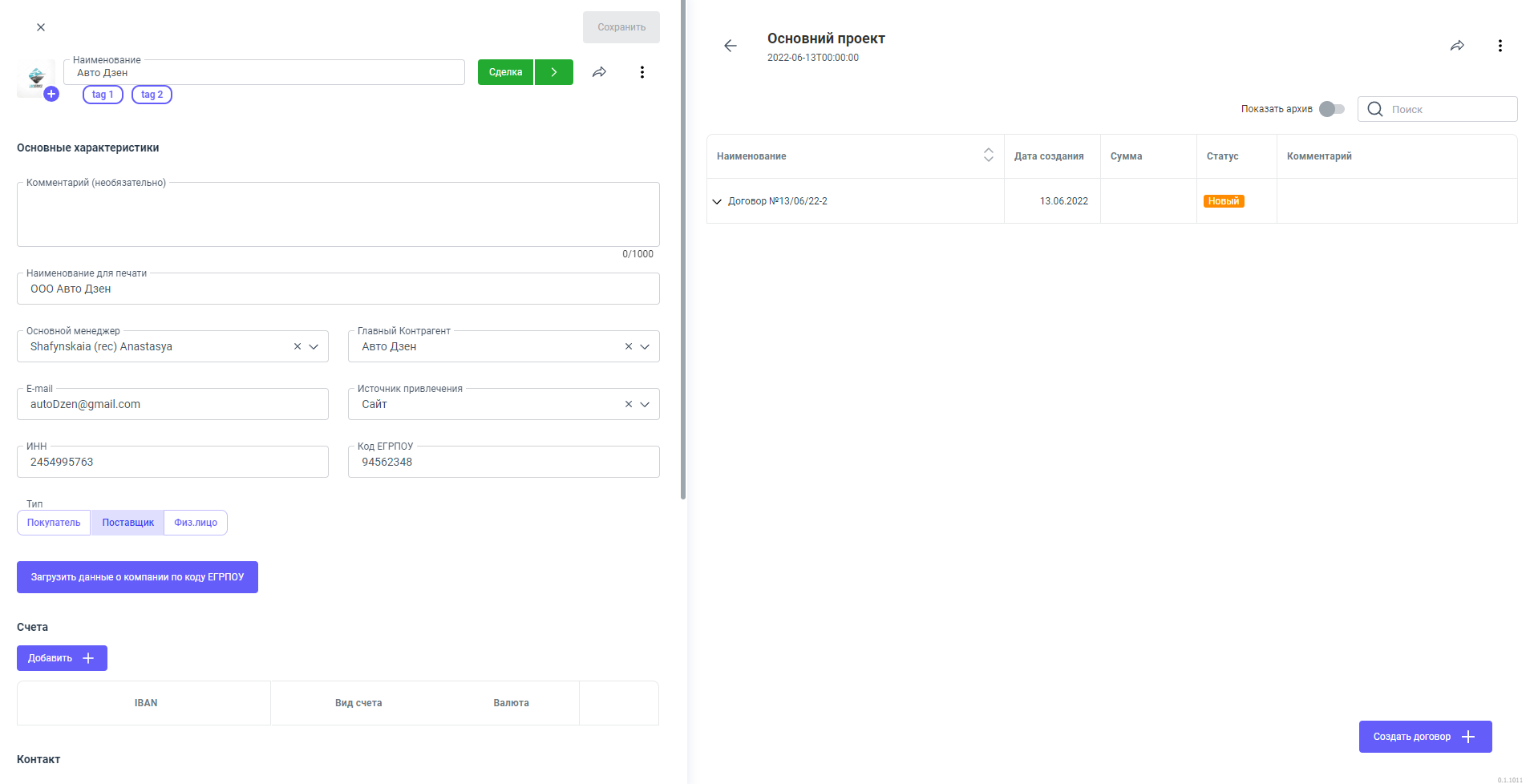
Task: Click the share arrow next to Сделка
Action: pyautogui.click(x=599, y=72)
